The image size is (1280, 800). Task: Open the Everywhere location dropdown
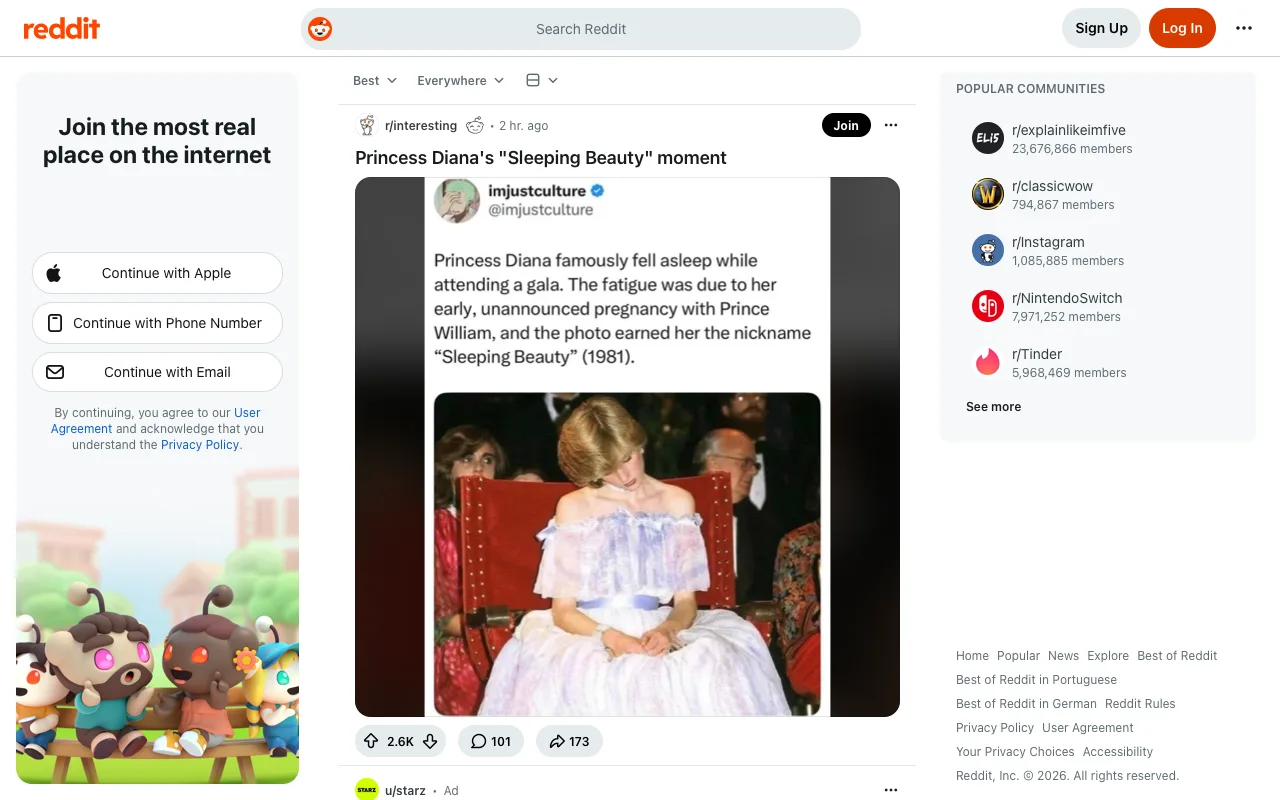click(461, 80)
